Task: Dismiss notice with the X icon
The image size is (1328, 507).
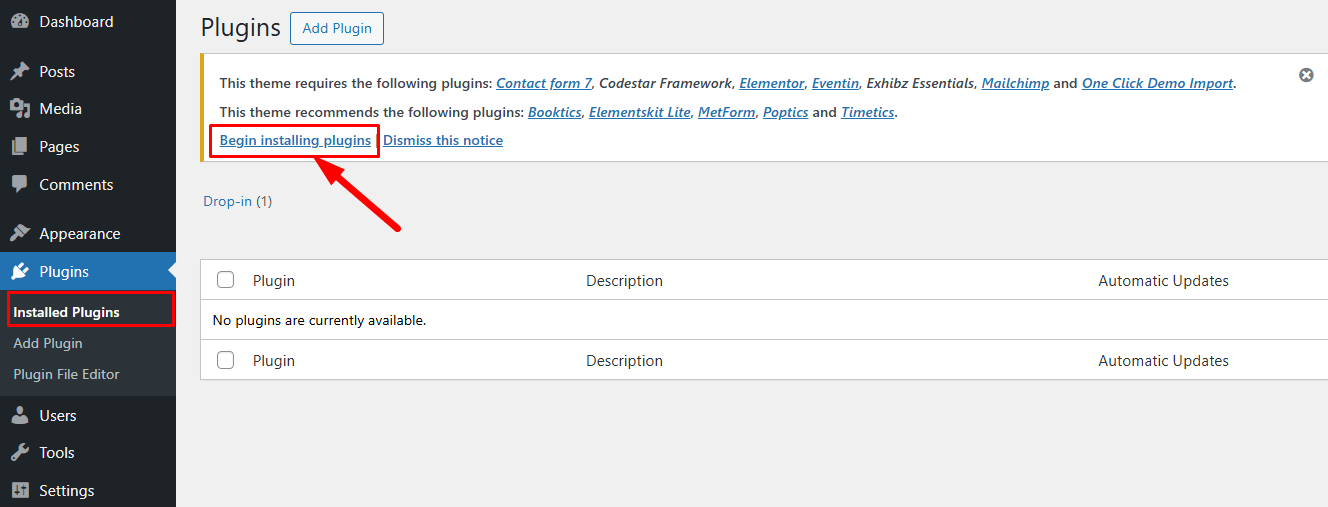Action: [x=1306, y=75]
